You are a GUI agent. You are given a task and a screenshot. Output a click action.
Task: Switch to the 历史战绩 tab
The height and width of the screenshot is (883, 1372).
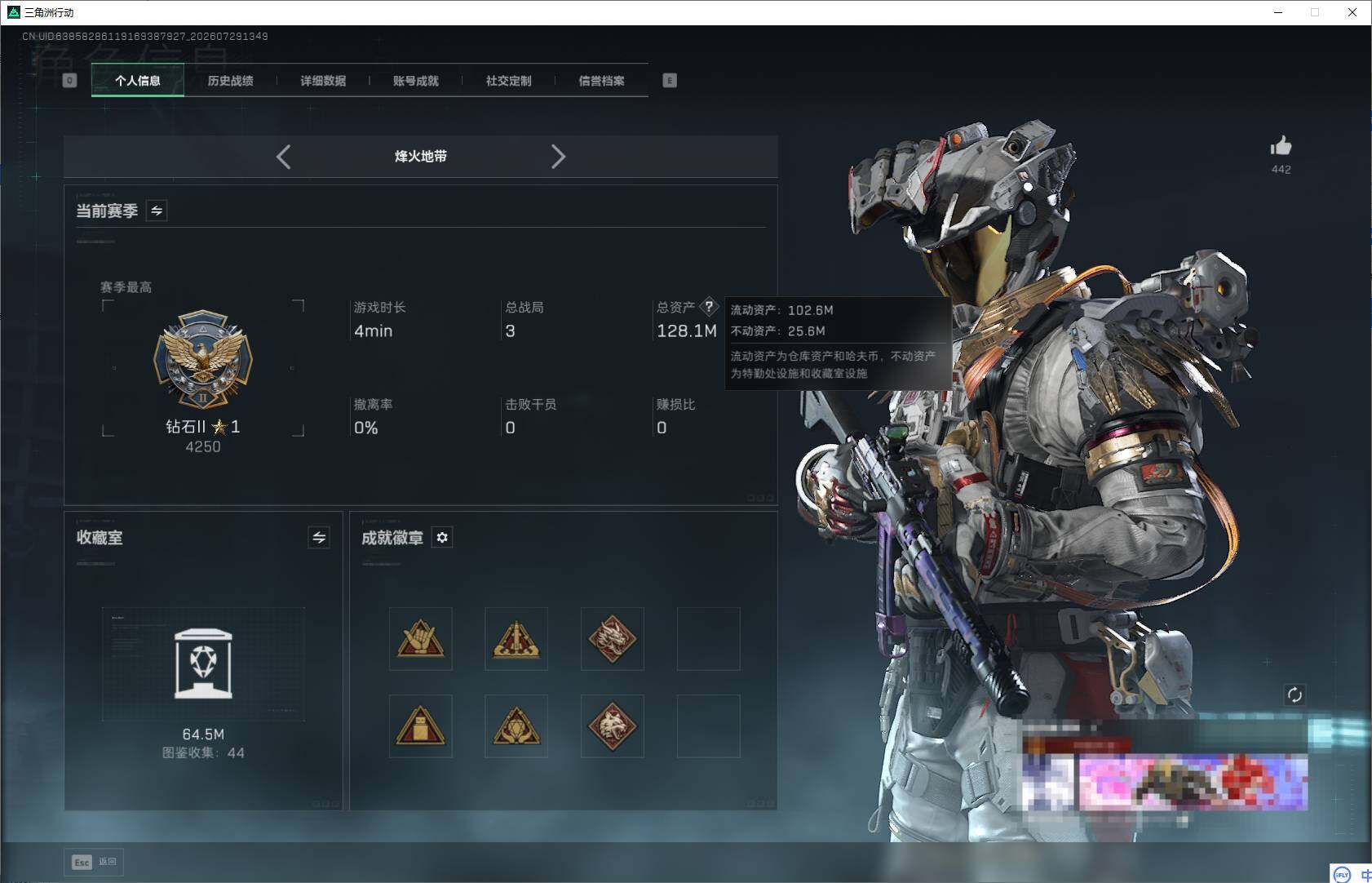pos(230,81)
